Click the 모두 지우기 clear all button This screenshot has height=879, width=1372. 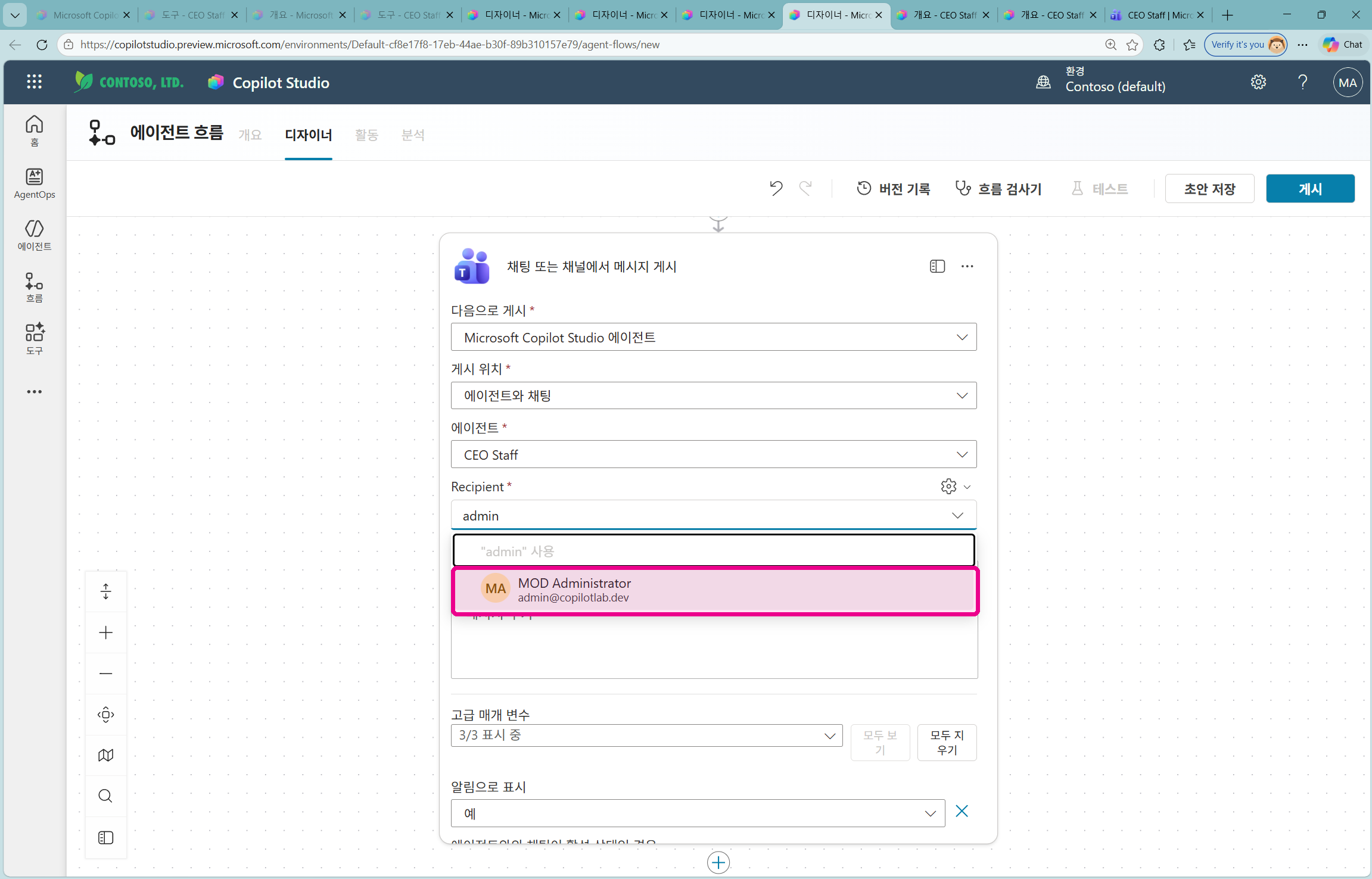click(947, 743)
